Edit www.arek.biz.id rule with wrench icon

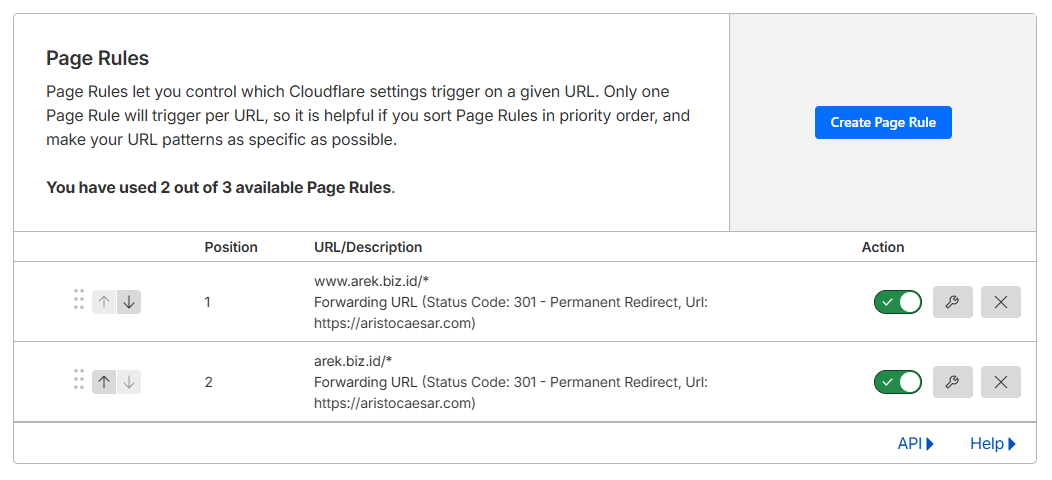pyautogui.click(x=952, y=302)
